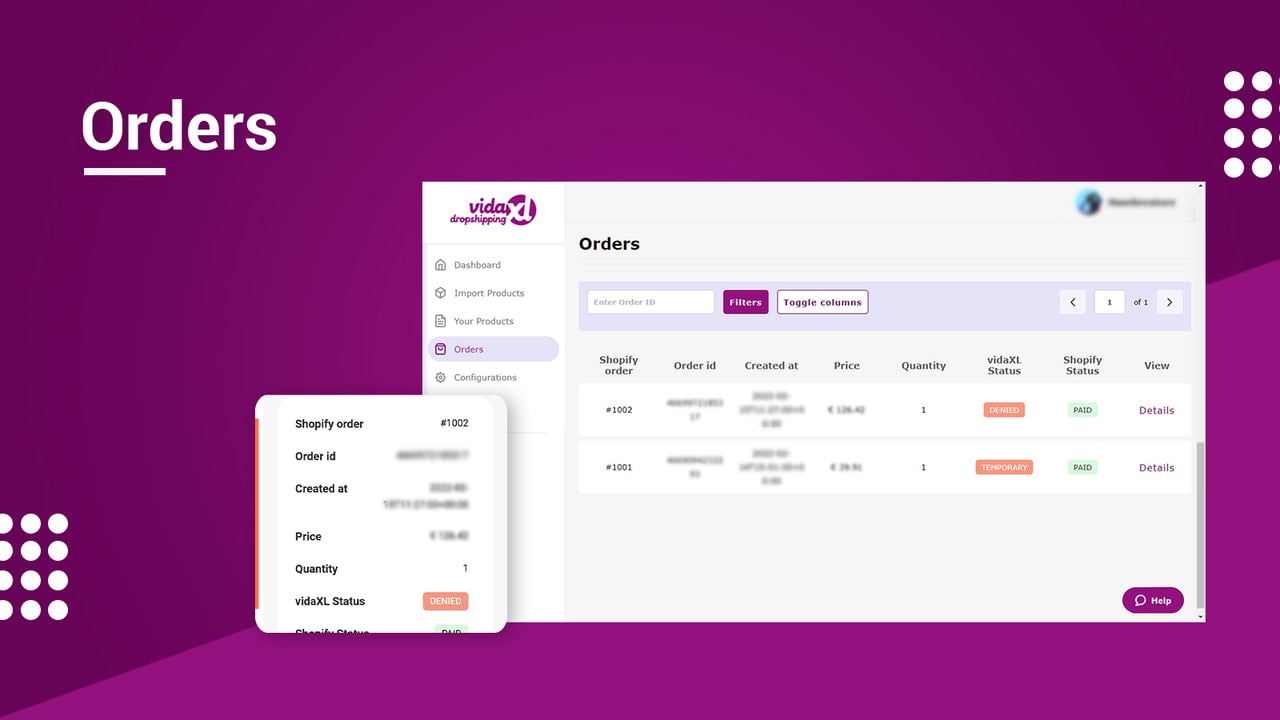Click the Shopify Status column header

(1082, 365)
